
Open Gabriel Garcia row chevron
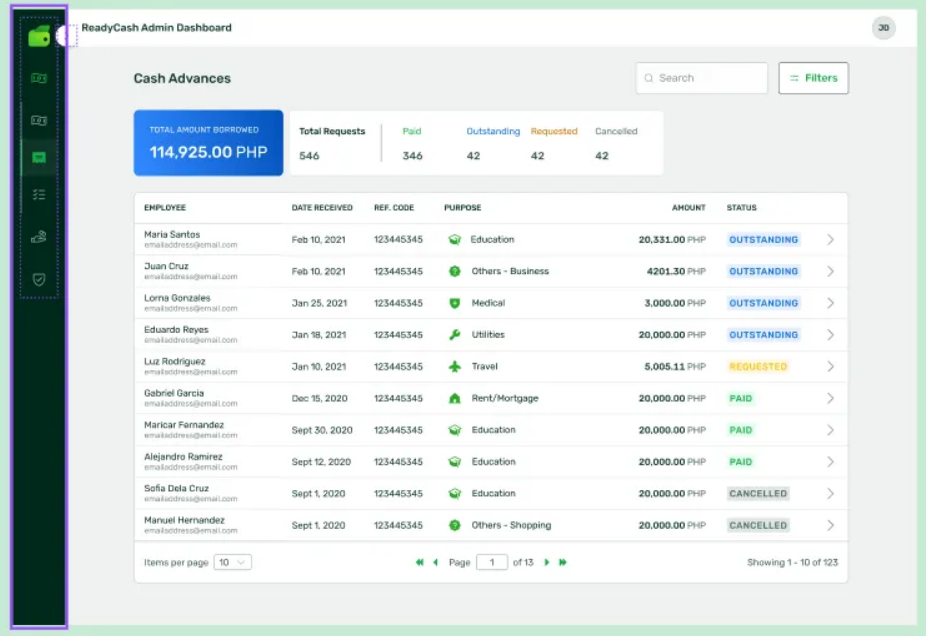(x=830, y=399)
